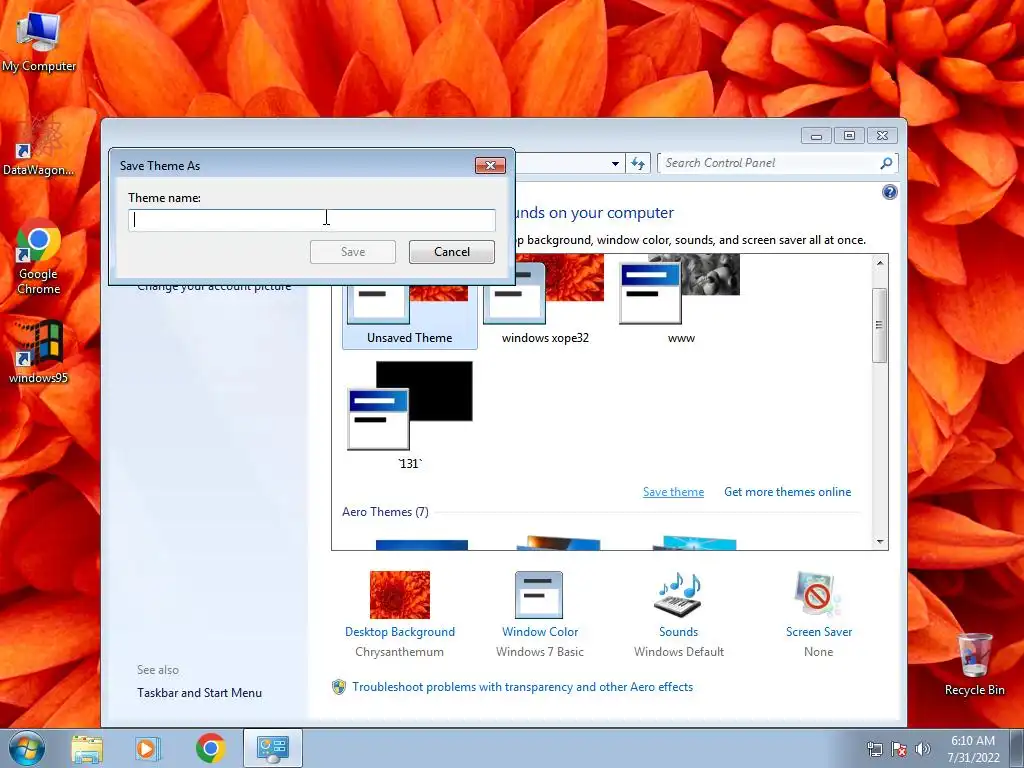The width and height of the screenshot is (1024, 768).
Task: Click the Windows Start orb
Action: (27, 748)
